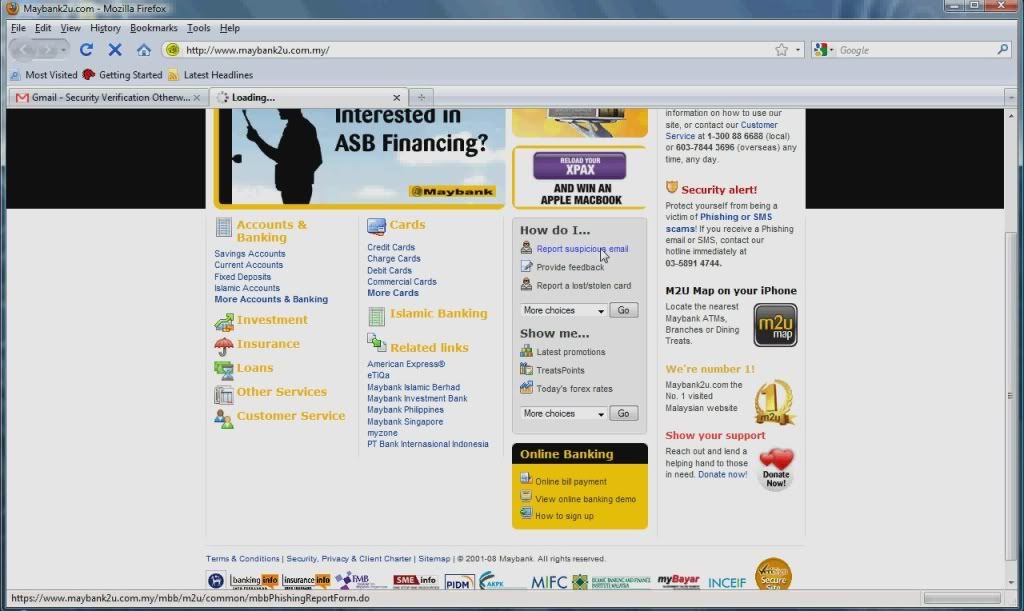Click the Online bill payment icon

(526, 478)
